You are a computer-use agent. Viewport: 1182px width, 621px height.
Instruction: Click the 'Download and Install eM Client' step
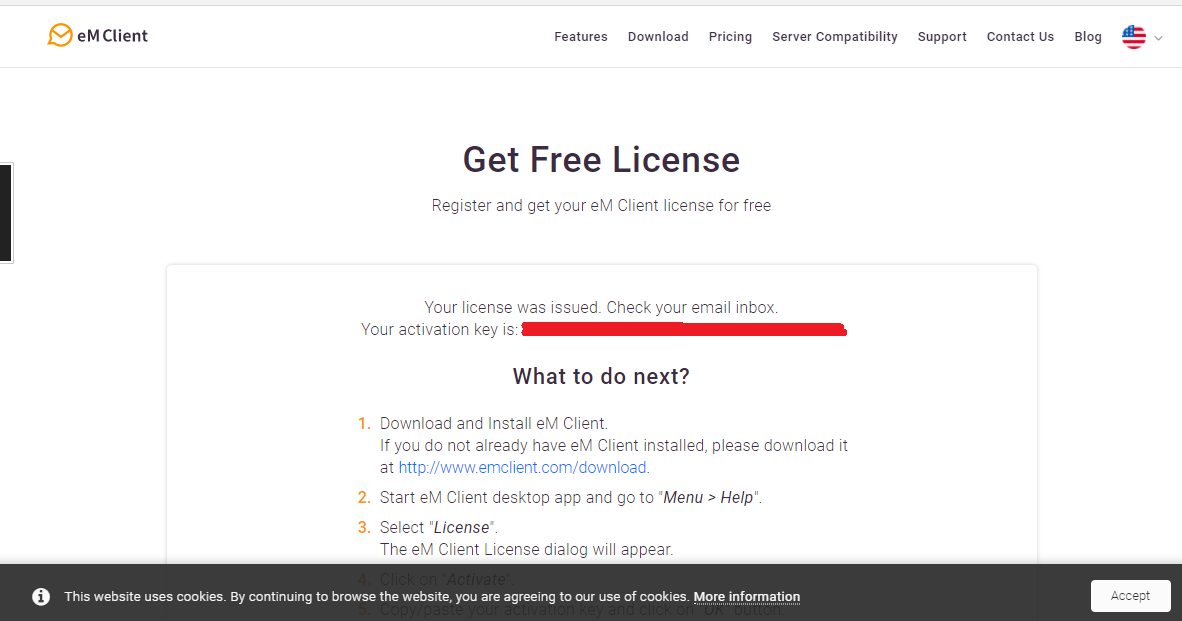pos(494,424)
